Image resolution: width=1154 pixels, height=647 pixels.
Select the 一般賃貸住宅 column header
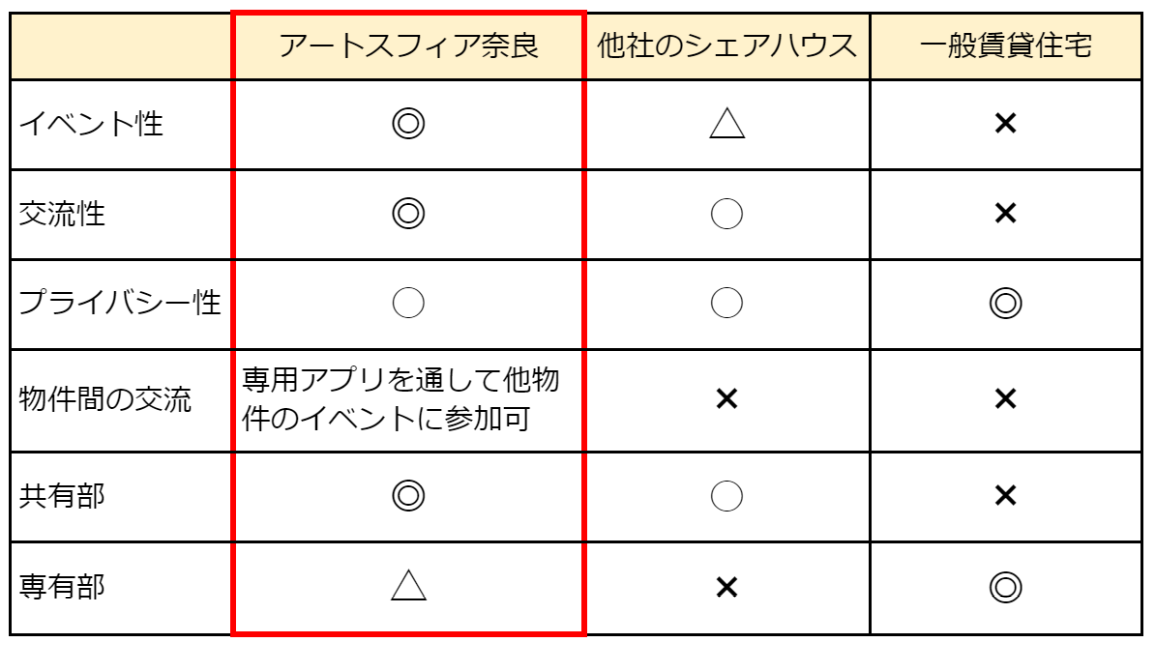[1005, 46]
